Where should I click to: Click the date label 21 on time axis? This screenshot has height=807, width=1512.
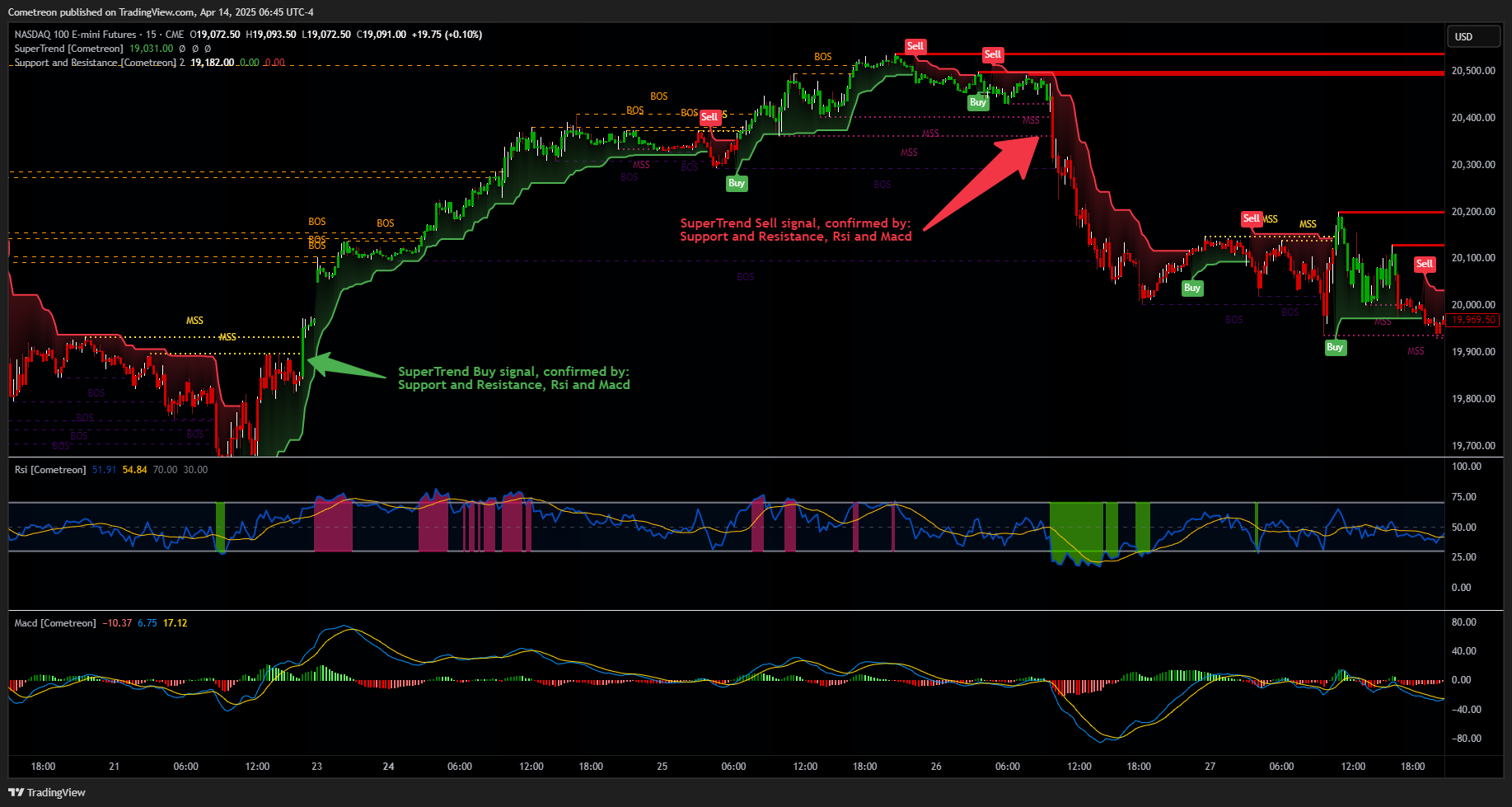[114, 767]
